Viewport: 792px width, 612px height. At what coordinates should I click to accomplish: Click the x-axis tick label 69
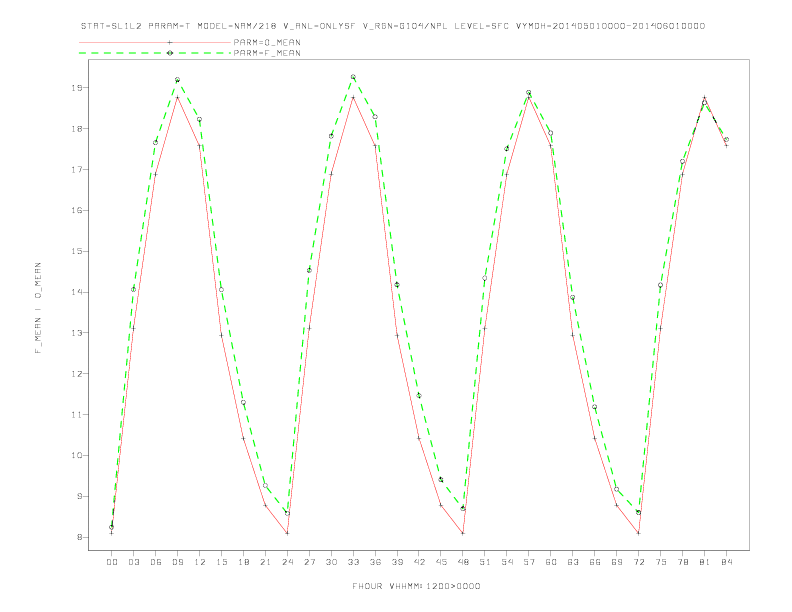[x=617, y=562]
